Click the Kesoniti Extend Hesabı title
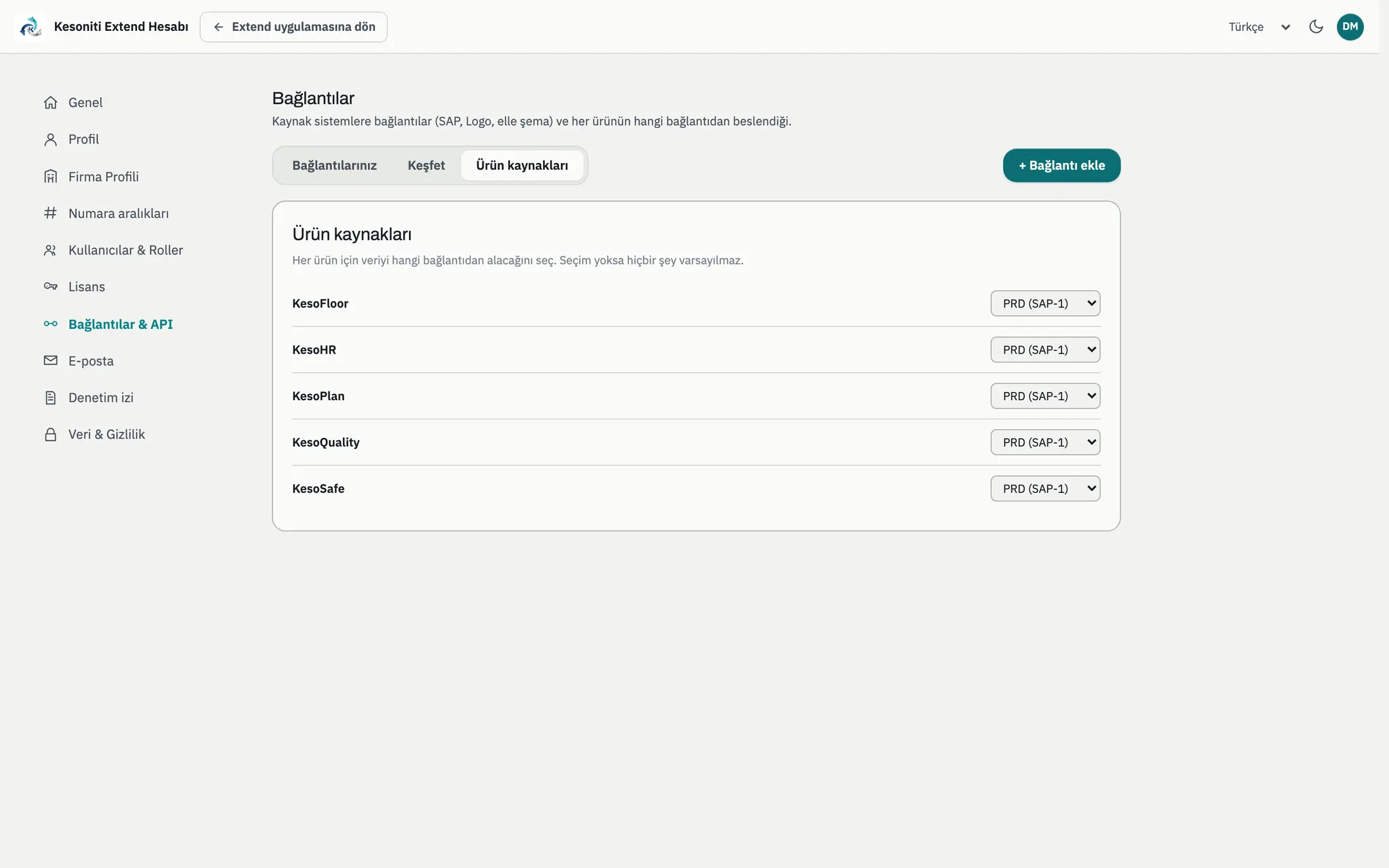This screenshot has width=1389, height=868. [121, 27]
